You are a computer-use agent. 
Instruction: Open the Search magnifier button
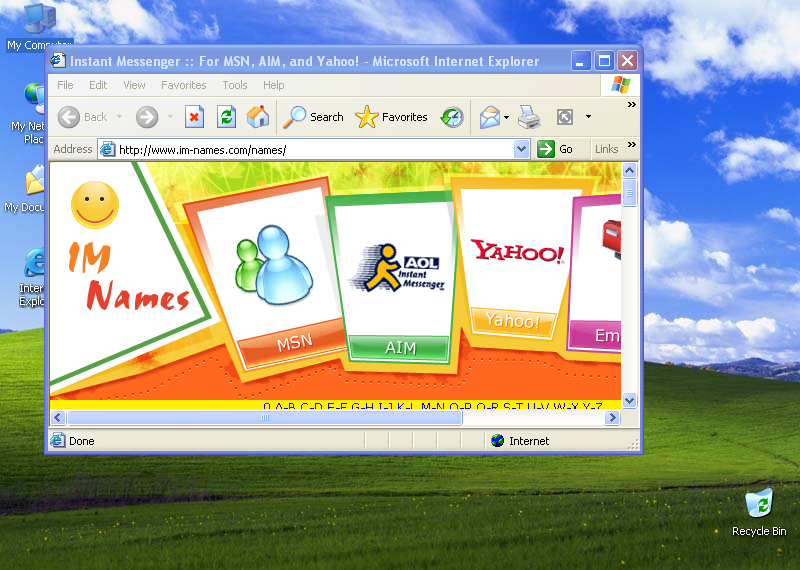click(x=313, y=117)
